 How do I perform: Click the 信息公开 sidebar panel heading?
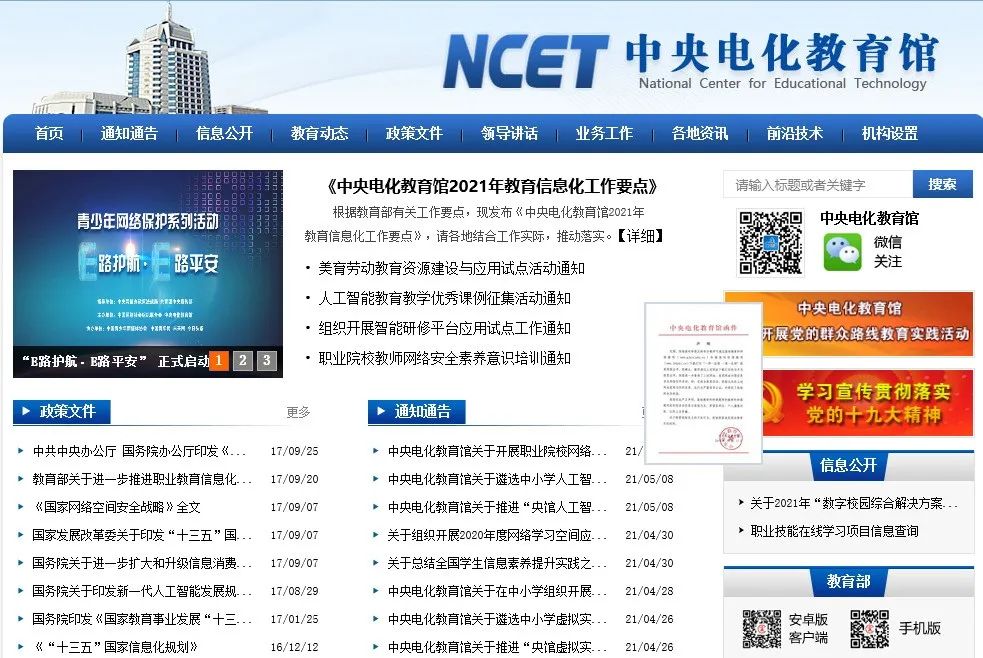click(x=848, y=465)
